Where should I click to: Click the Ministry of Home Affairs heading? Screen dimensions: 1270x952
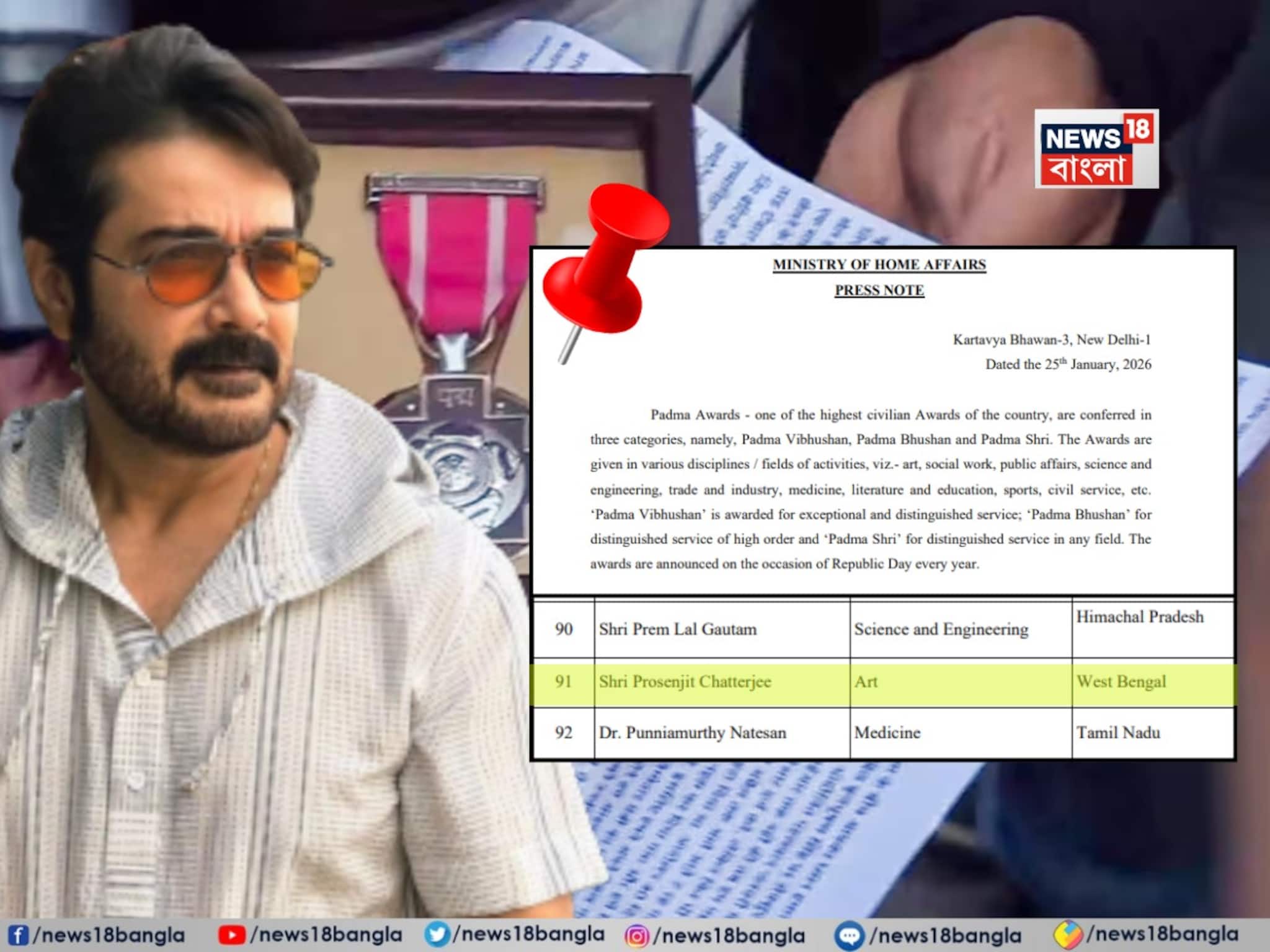pos(879,265)
